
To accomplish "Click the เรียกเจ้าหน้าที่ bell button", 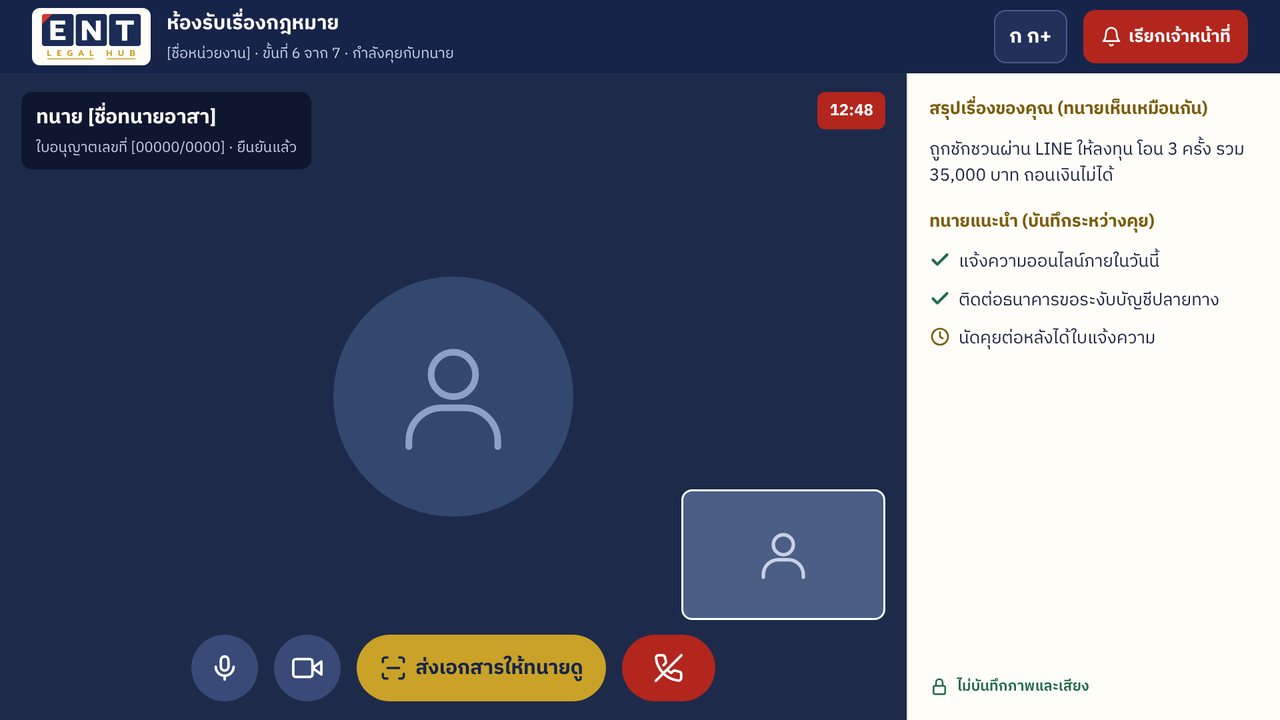I will (1165, 37).
